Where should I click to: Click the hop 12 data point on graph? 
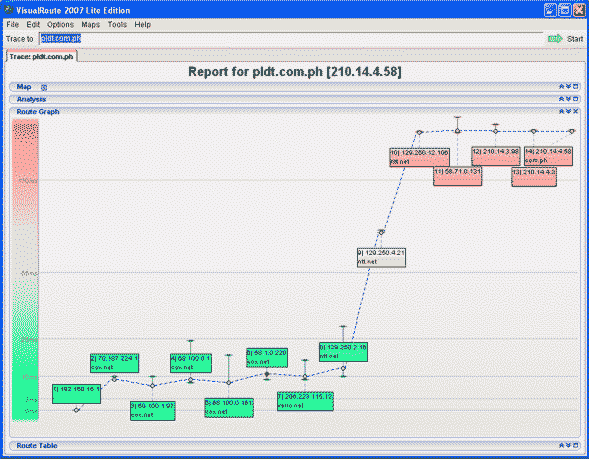click(496, 131)
